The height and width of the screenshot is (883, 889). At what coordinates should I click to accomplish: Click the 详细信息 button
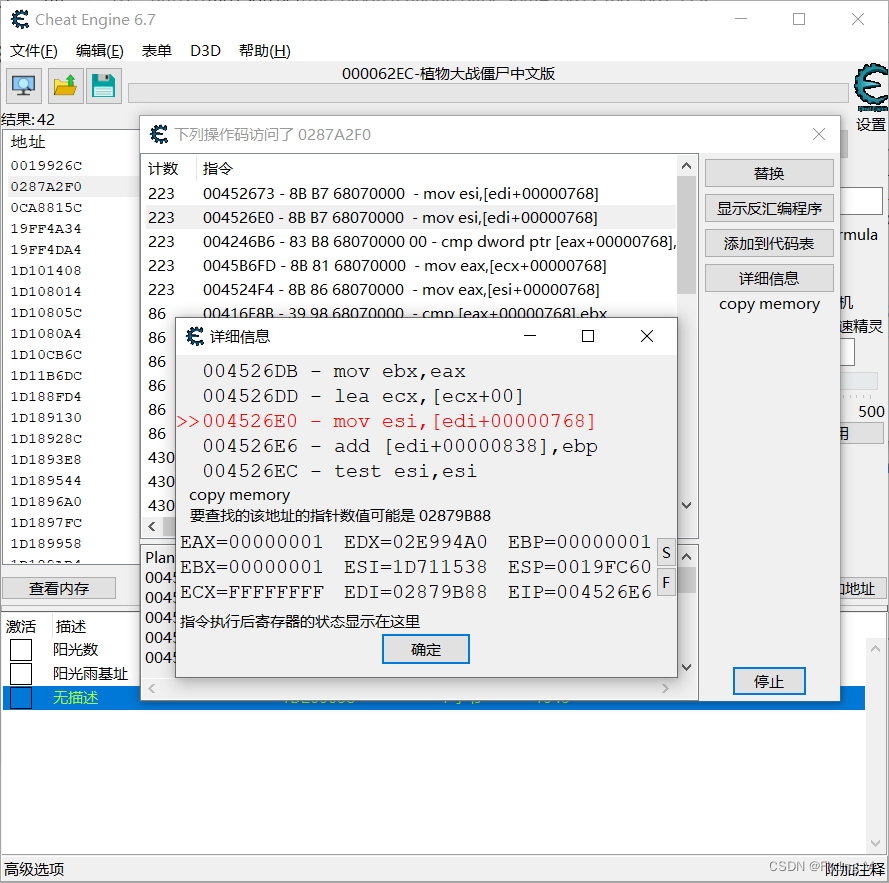pyautogui.click(x=769, y=278)
